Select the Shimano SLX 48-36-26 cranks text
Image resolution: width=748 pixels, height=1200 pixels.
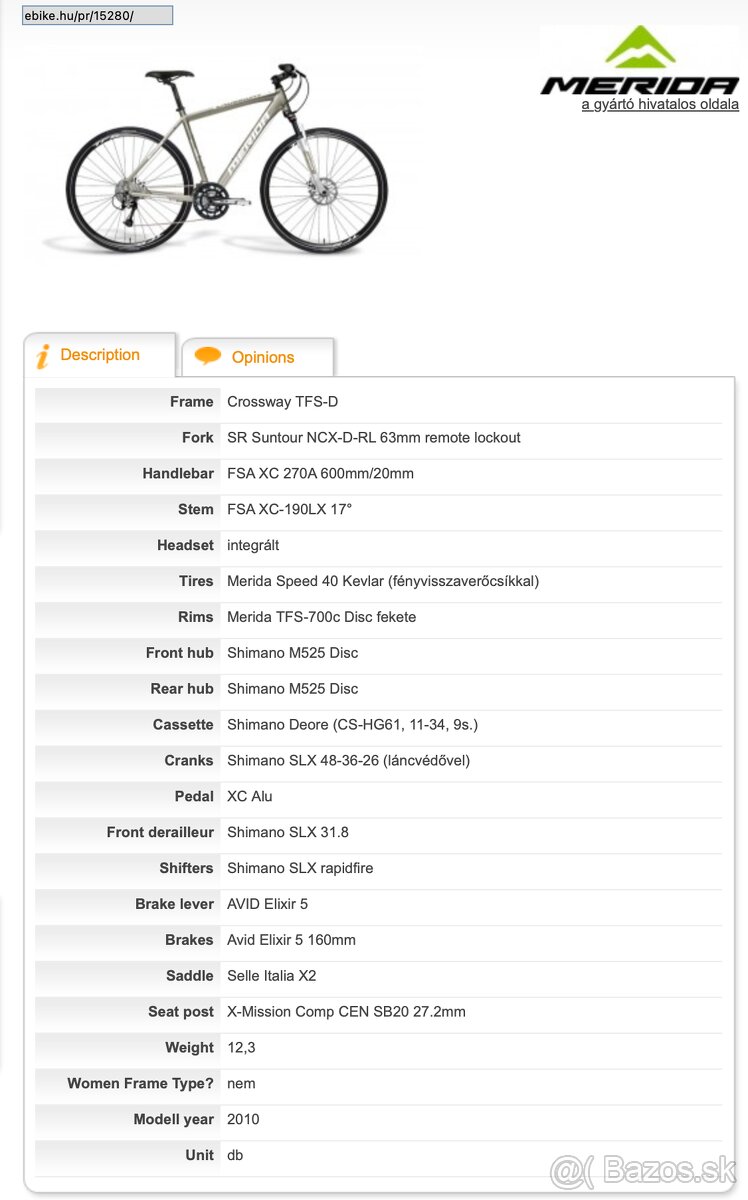(x=348, y=761)
